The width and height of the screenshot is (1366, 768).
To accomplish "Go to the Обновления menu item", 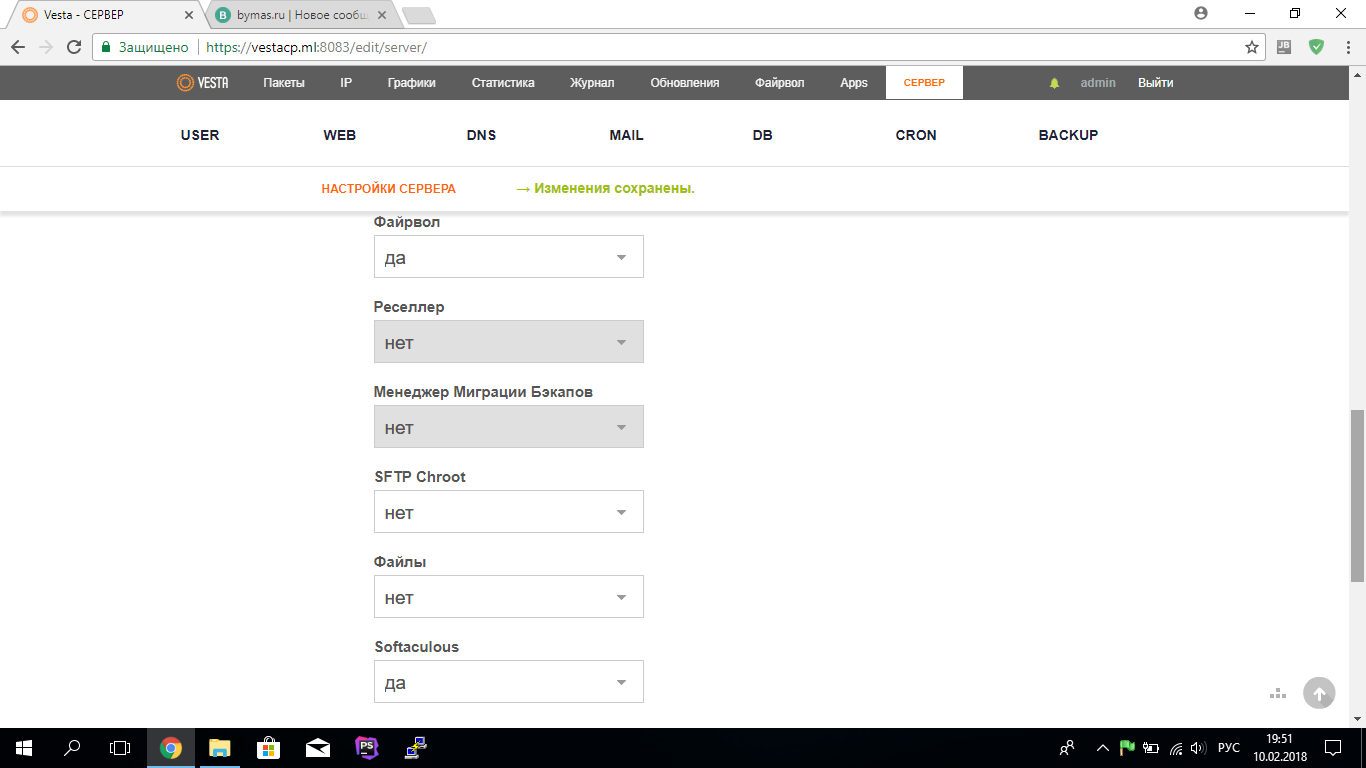I will point(684,83).
